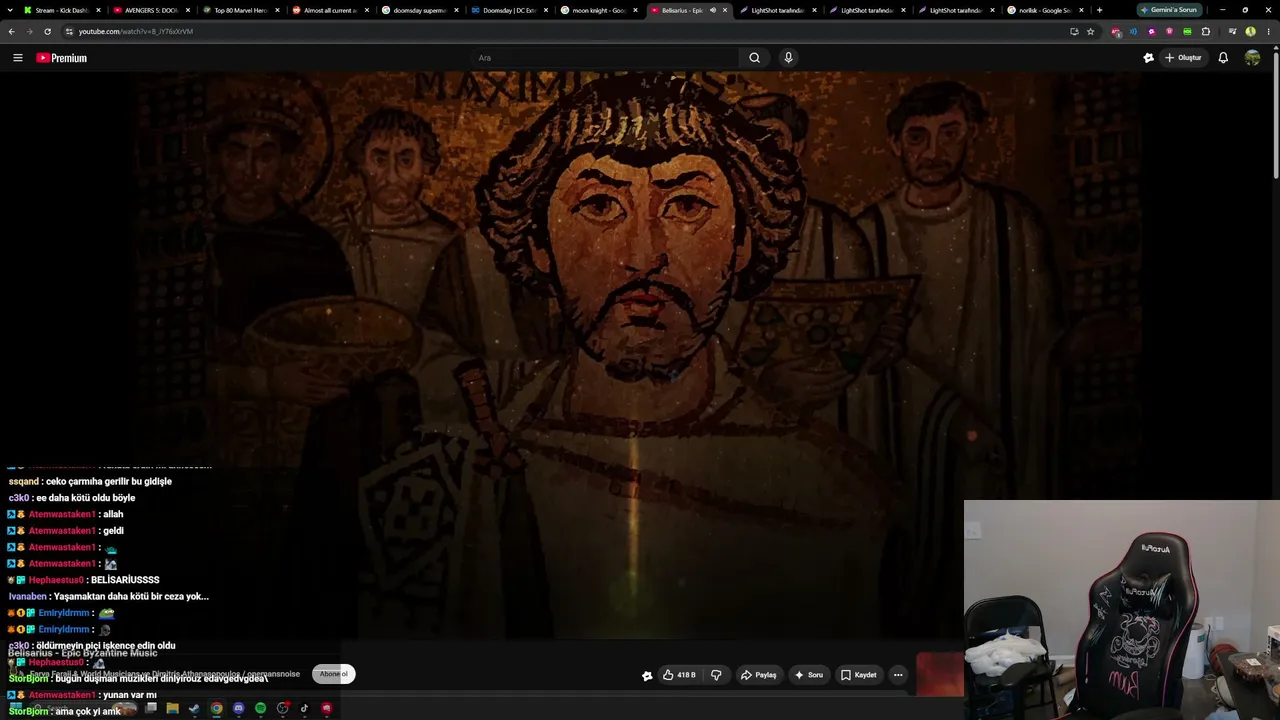This screenshot has height=720, width=1280.
Task: Switch to the Top 80 Marvel Heroes tab
Action: pos(241,10)
